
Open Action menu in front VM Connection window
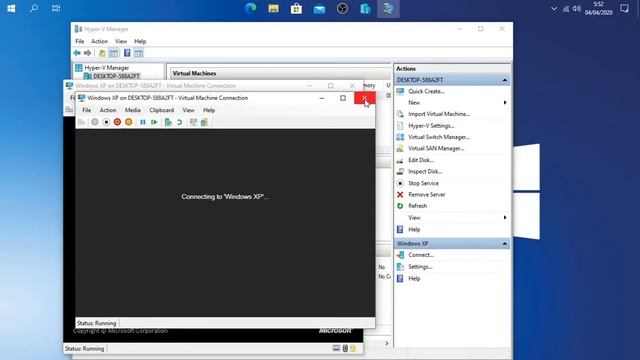(108, 110)
